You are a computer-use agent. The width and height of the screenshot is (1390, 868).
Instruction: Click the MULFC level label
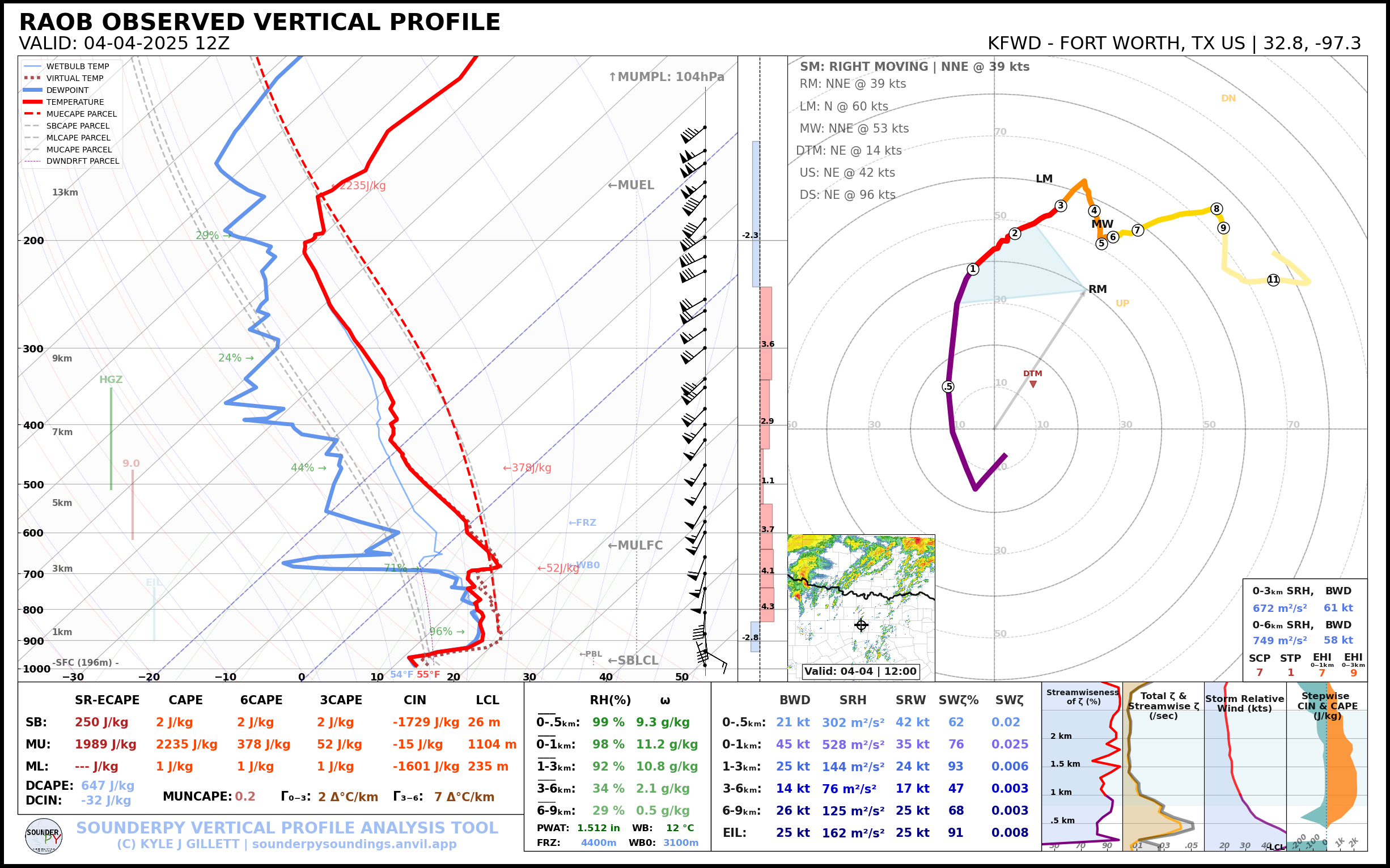click(x=635, y=546)
